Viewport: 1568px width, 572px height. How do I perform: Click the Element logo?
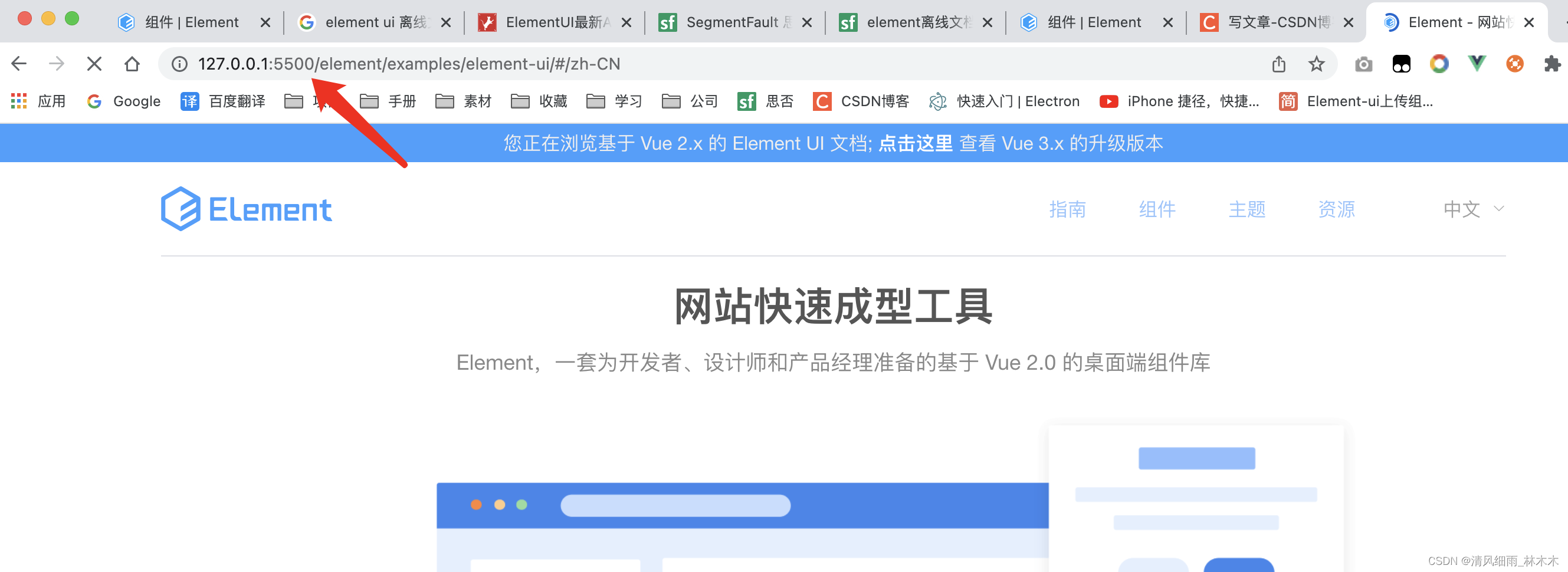pyautogui.click(x=246, y=209)
